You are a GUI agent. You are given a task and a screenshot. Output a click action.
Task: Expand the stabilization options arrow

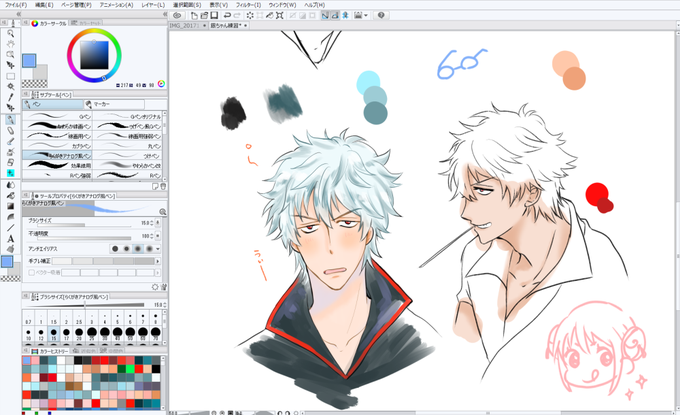point(158,261)
